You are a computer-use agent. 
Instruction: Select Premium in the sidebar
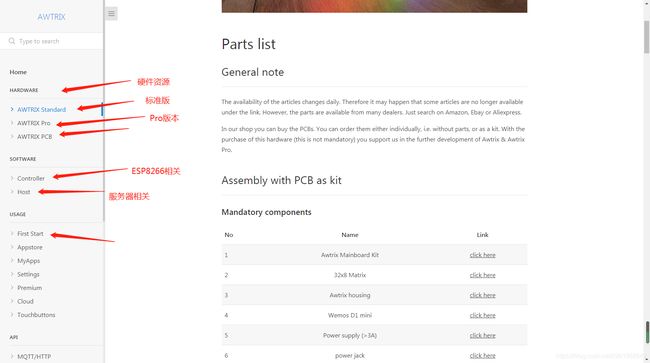(x=29, y=288)
